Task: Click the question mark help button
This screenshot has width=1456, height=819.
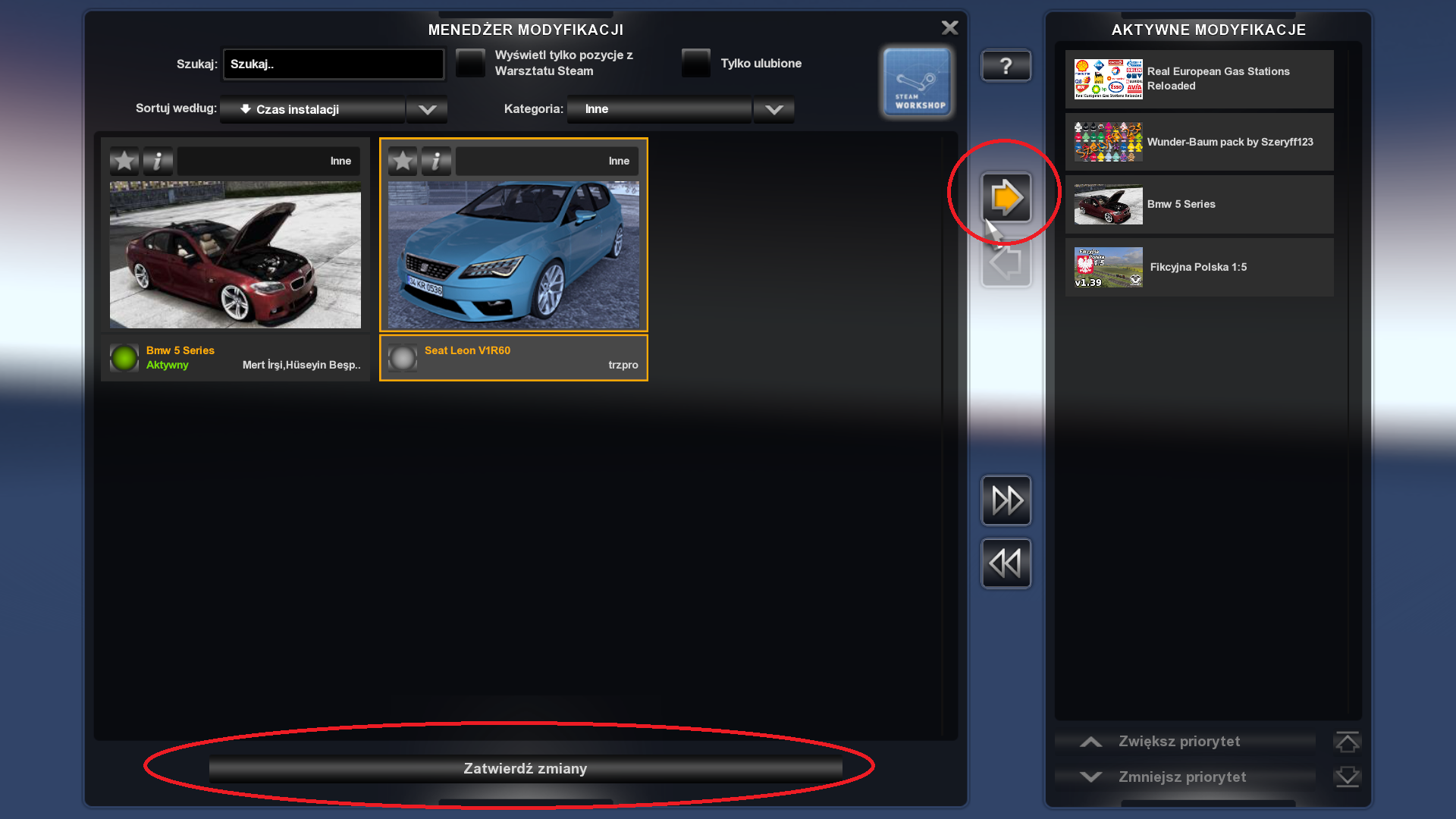Action: [1006, 66]
